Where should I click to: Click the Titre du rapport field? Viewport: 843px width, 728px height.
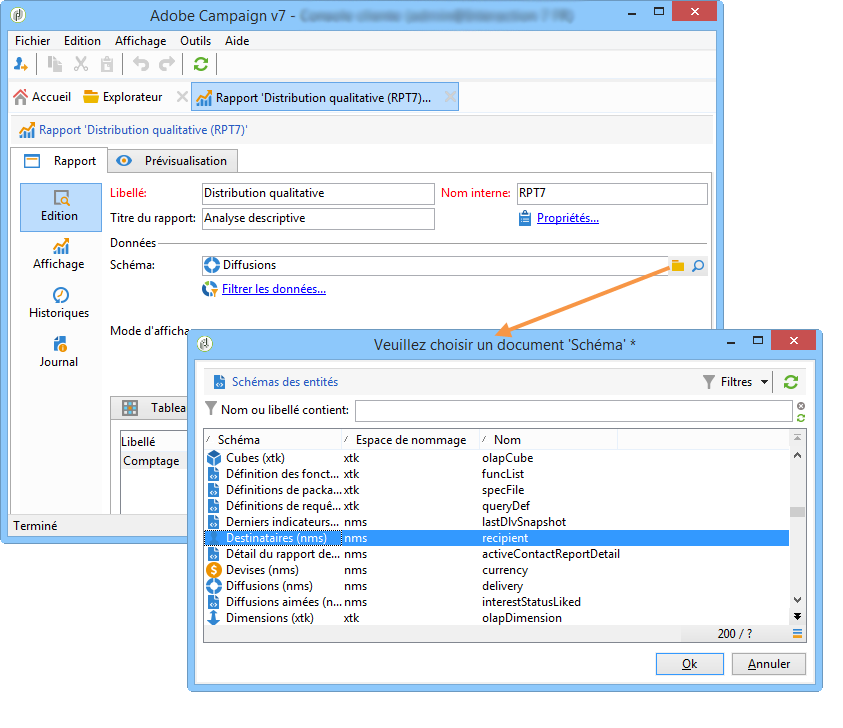pos(318,218)
